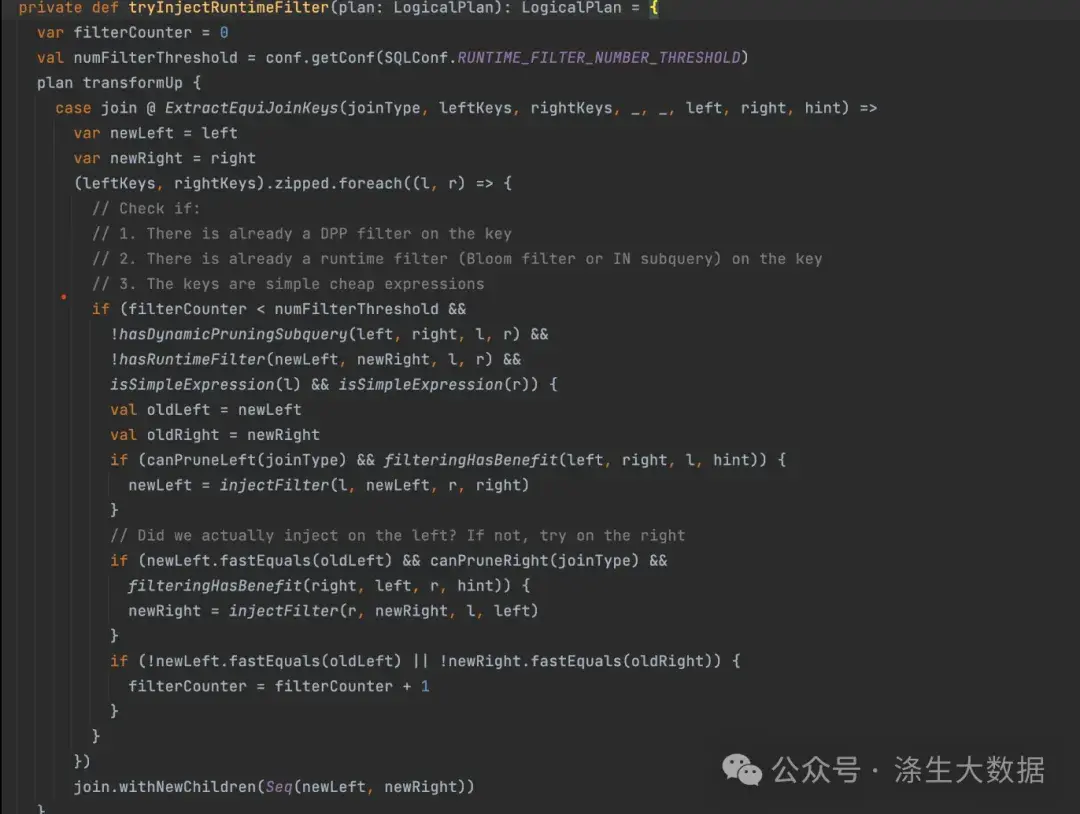The width and height of the screenshot is (1080, 814).
Task: Click the red breakpoint dot in the gutter
Action: 63,297
